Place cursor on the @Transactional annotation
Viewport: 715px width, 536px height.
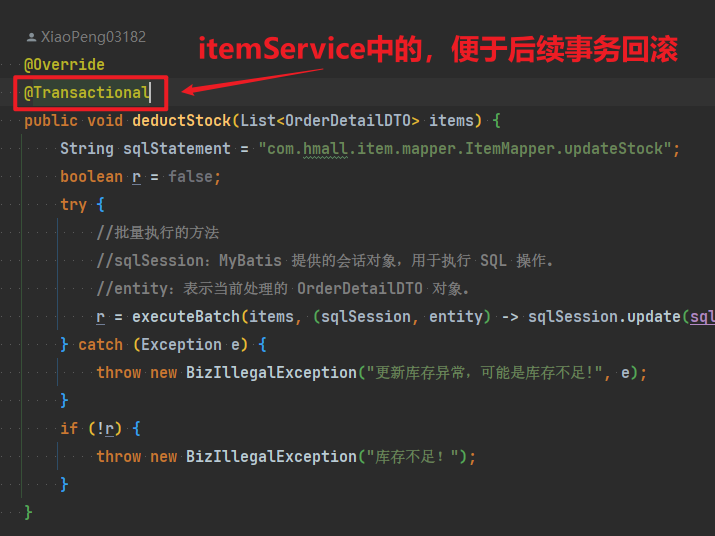[x=87, y=93]
